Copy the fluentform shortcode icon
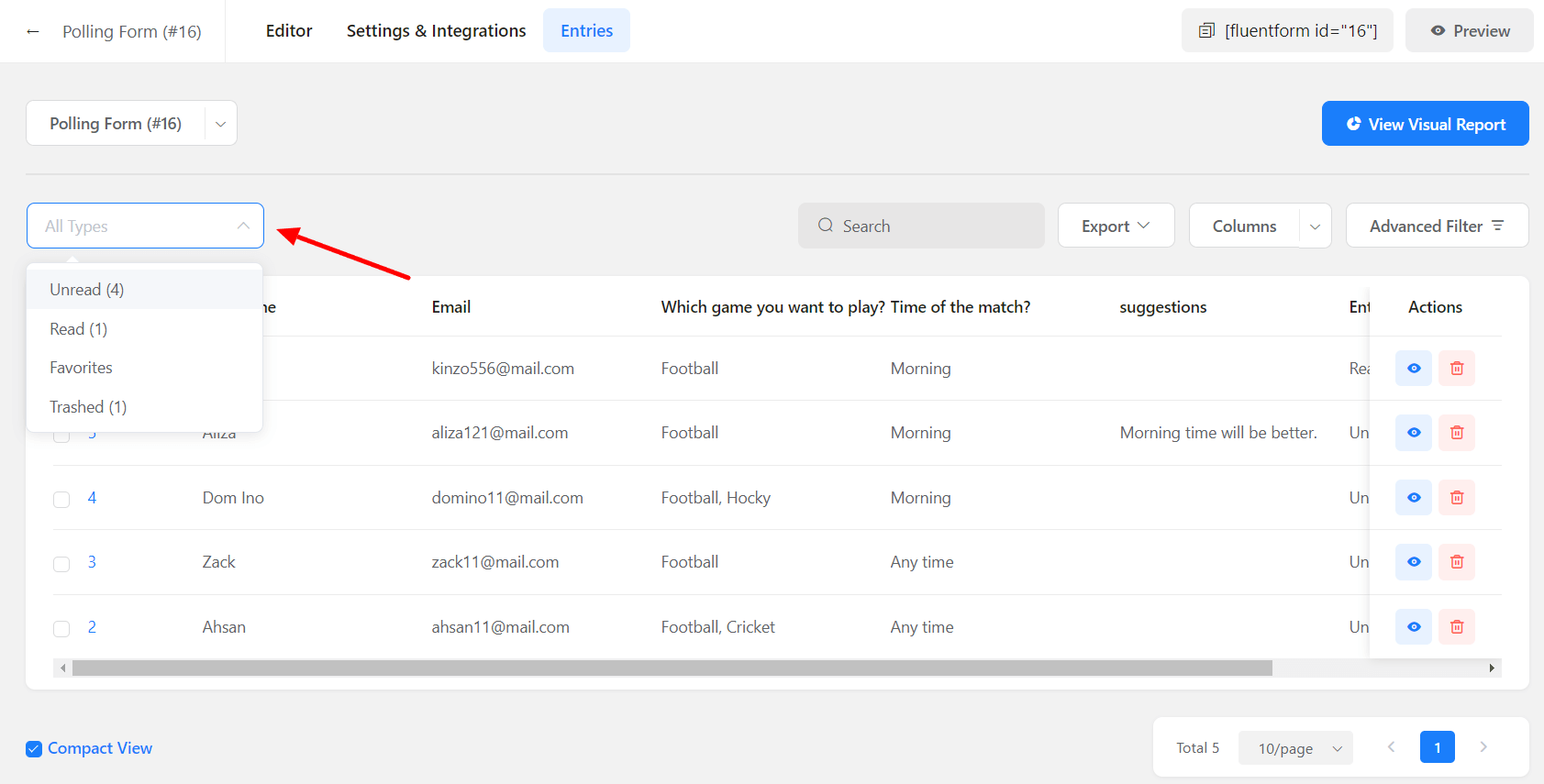Image resolution: width=1544 pixels, height=784 pixels. click(x=1206, y=31)
